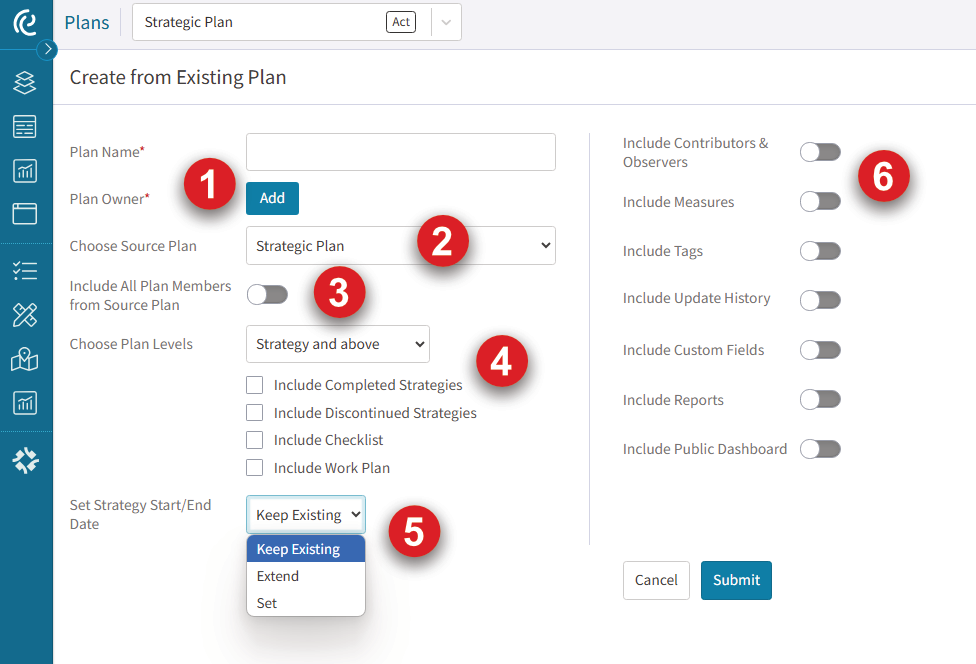The width and height of the screenshot is (976, 664).
Task: Click the bottom puzzle-piece sidebar icon
Action: tap(25, 460)
